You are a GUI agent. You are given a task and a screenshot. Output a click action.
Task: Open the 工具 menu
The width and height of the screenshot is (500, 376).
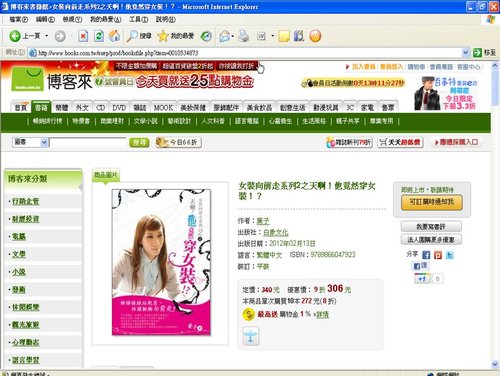tap(138, 19)
